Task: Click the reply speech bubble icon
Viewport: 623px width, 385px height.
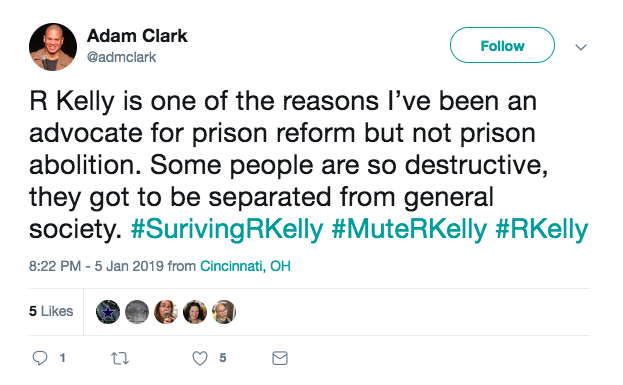Action: (40, 358)
